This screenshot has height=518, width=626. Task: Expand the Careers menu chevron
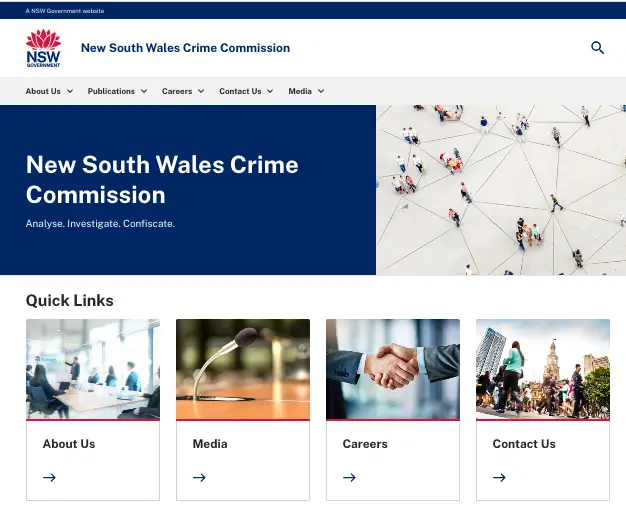point(201,91)
